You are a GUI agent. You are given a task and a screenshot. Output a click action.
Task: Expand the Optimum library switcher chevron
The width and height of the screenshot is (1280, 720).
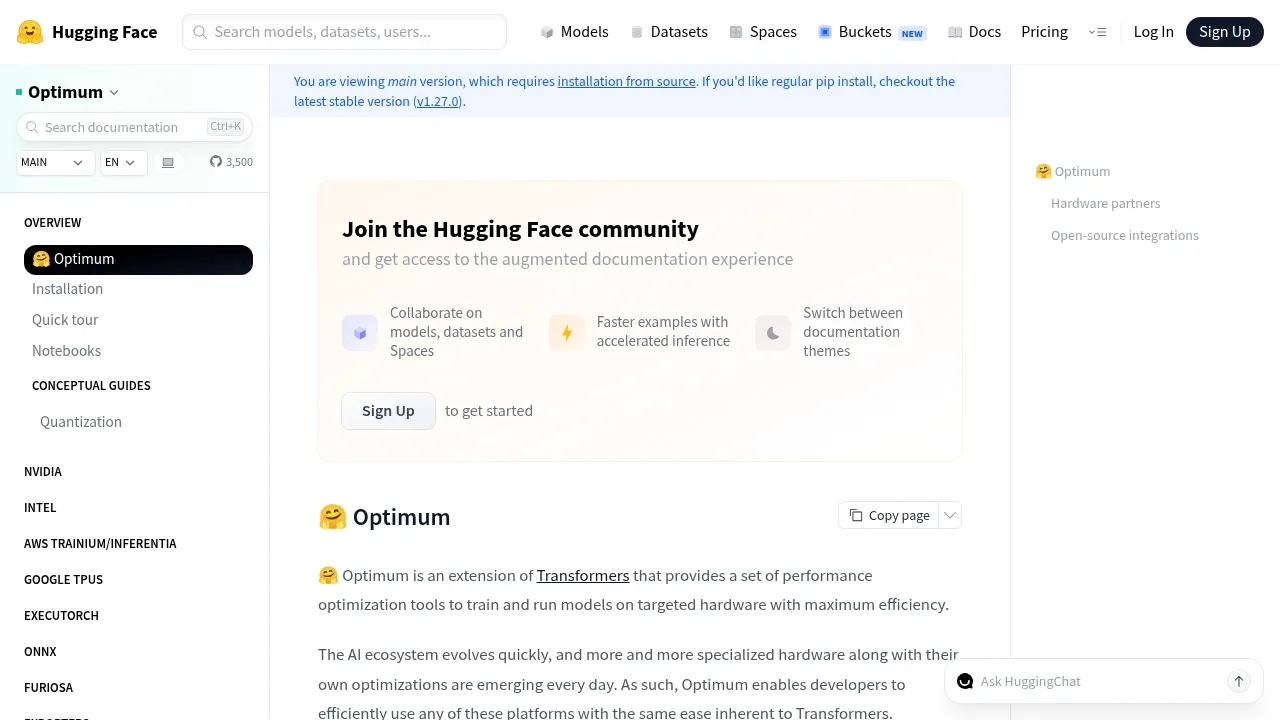click(x=114, y=92)
